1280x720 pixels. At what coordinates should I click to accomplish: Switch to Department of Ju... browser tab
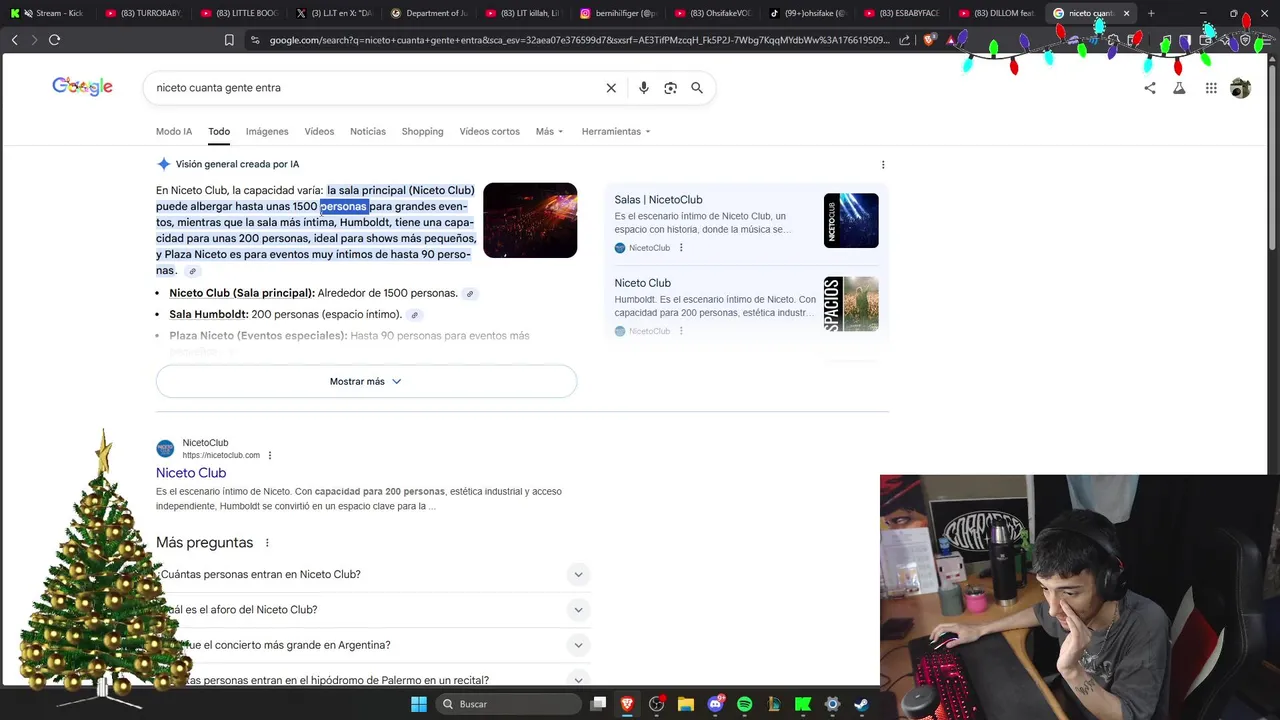click(x=428, y=13)
